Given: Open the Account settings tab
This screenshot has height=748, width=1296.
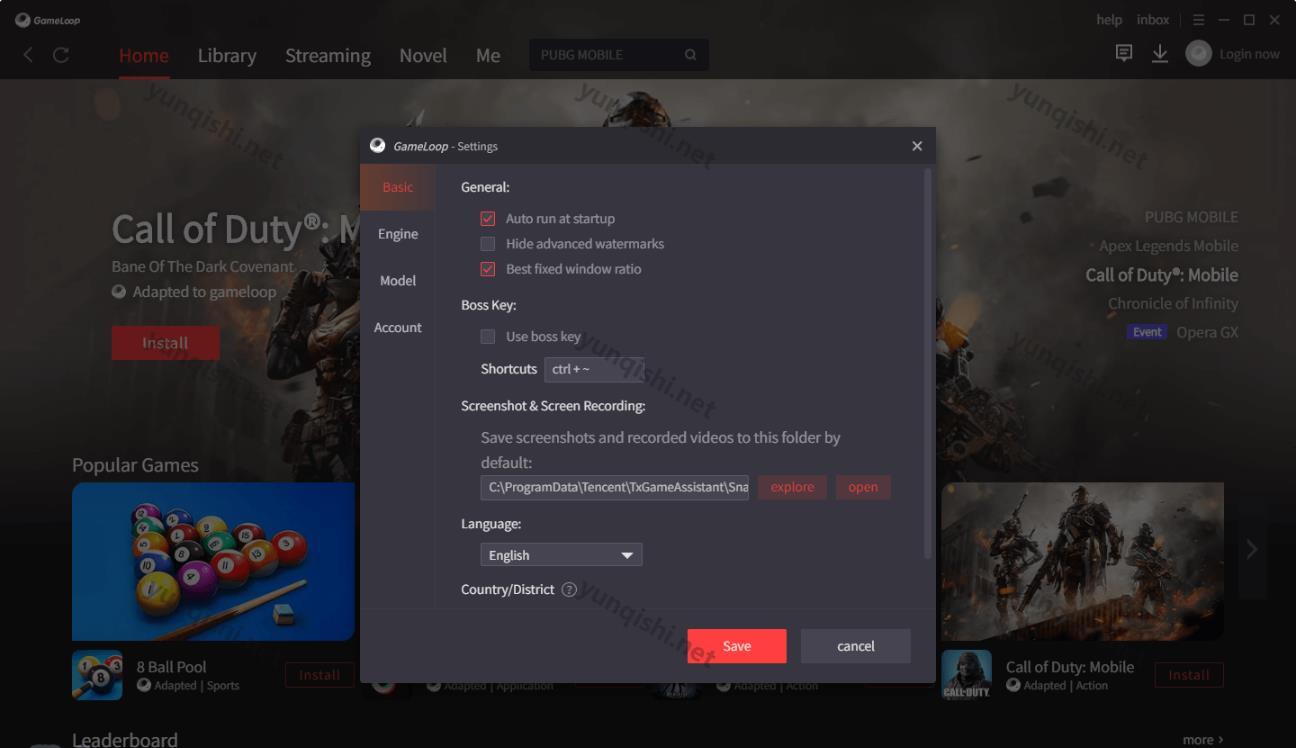Looking at the screenshot, I should (x=398, y=328).
